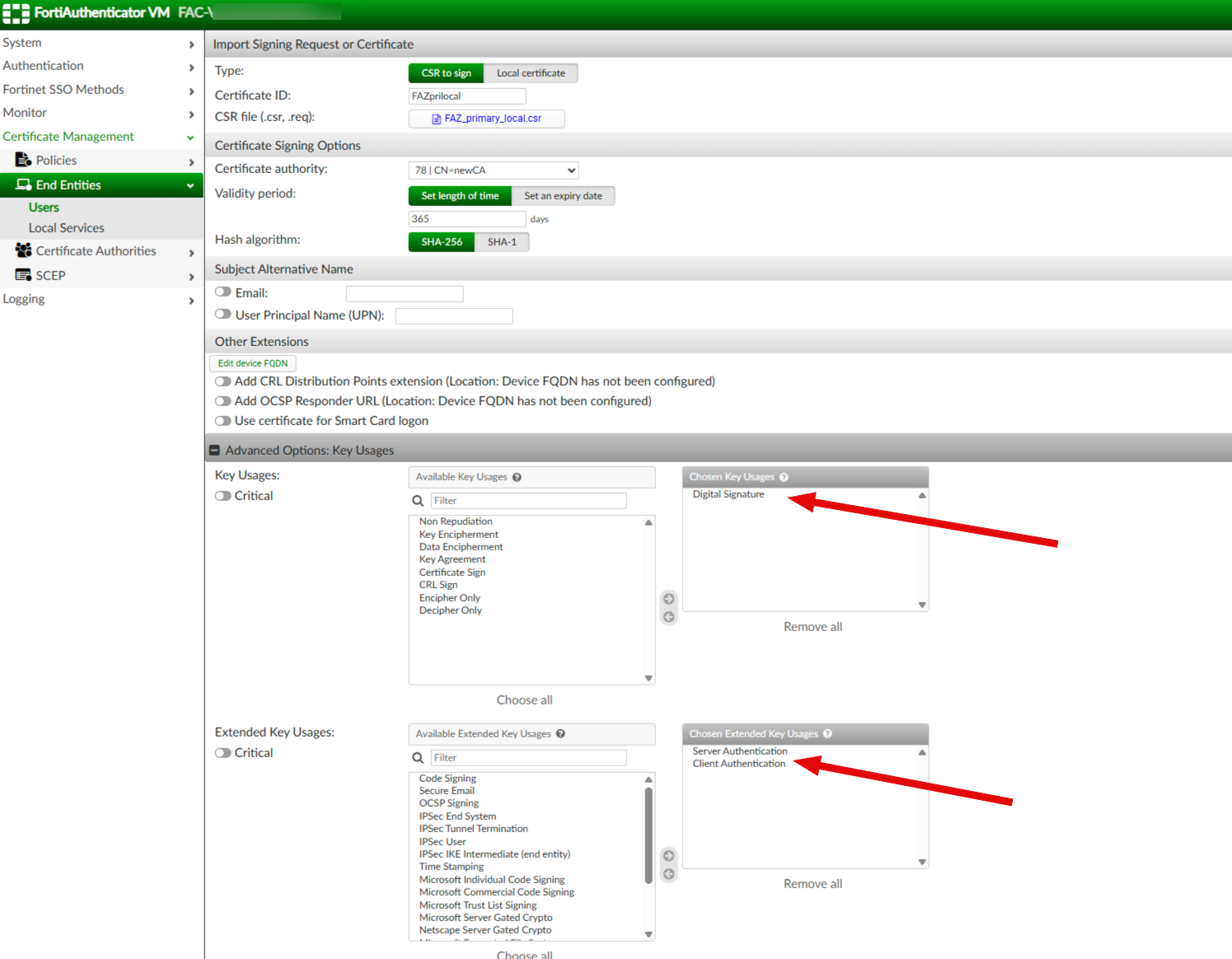Click the Available Key Usages help icon
This screenshot has height=959, width=1232.
coord(517,477)
